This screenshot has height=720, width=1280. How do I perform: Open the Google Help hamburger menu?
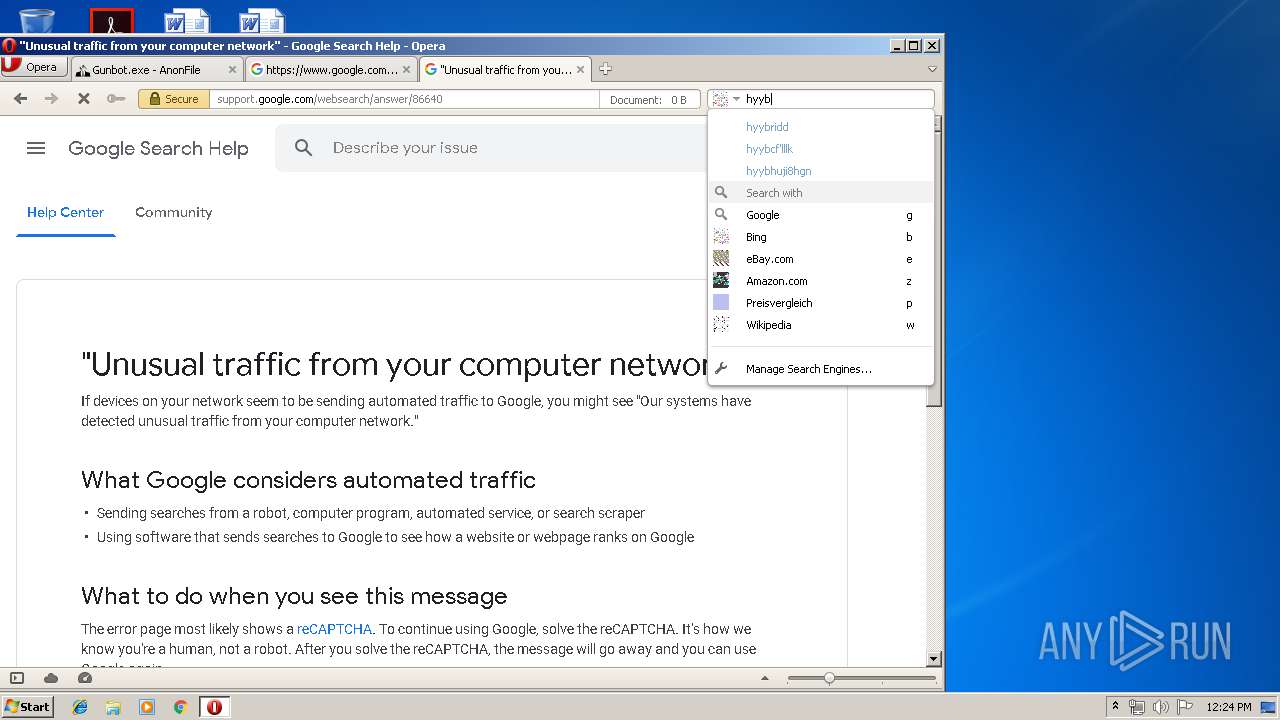[x=36, y=148]
